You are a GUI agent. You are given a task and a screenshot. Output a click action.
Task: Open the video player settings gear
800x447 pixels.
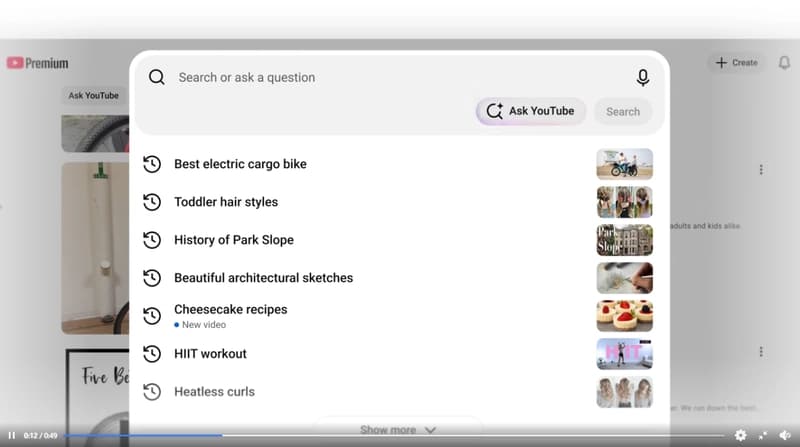tap(740, 435)
